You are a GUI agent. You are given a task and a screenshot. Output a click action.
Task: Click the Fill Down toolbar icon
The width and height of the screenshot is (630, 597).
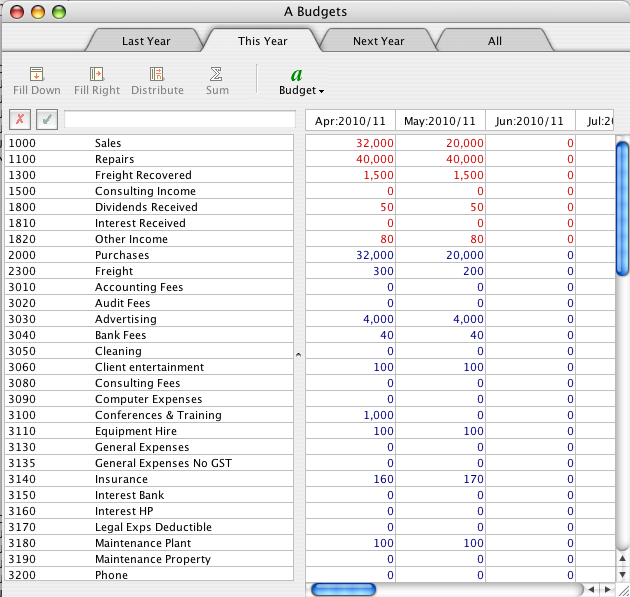pos(37,74)
